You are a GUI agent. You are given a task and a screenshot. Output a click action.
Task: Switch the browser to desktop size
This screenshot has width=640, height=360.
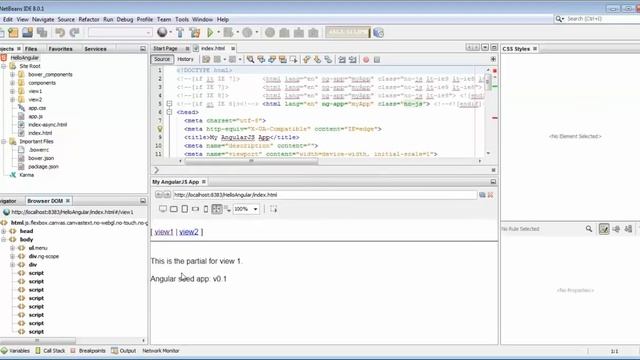(x=163, y=209)
